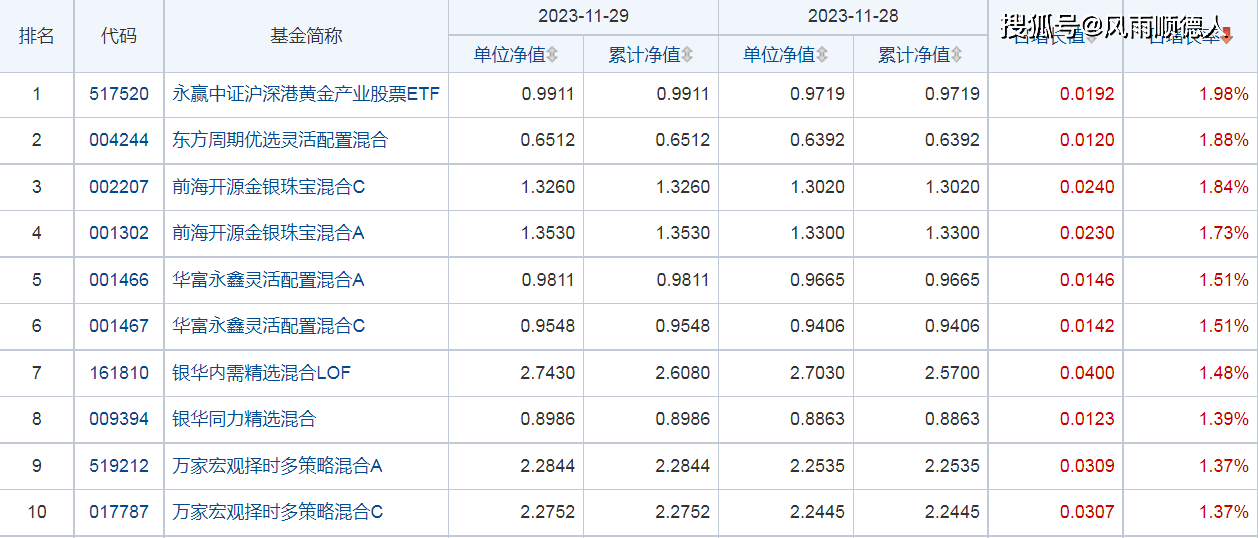Sort by 2023-11-29 累计净值 arrow icon
Viewport: 1258px width, 538px height.
click(687, 55)
